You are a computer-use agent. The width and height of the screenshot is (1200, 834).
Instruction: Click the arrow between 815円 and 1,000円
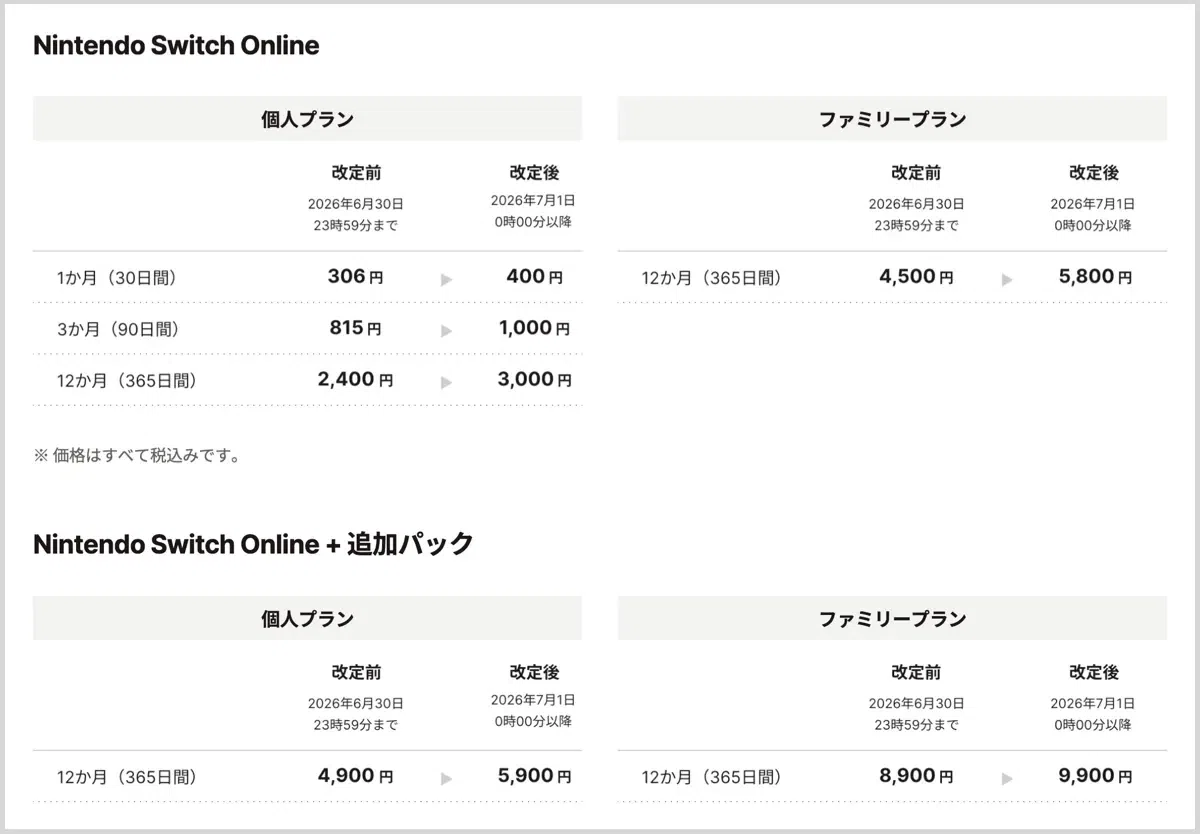pyautogui.click(x=447, y=330)
